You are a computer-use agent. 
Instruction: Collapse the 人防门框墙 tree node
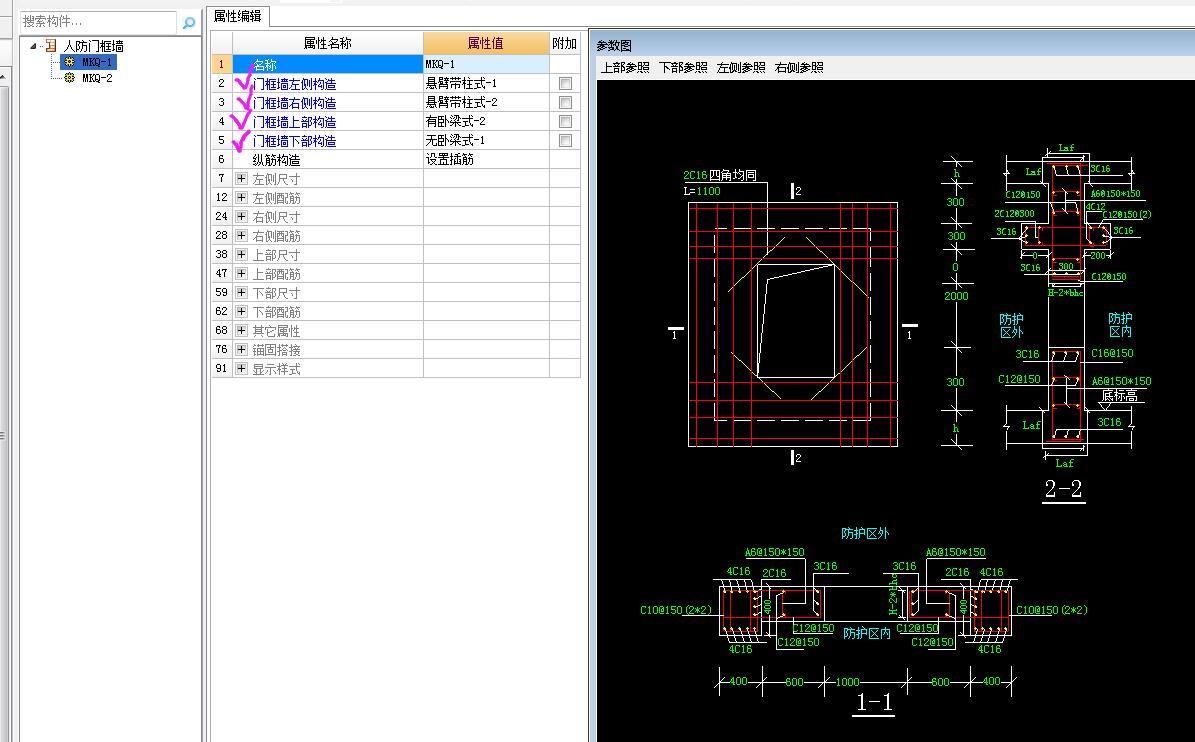(34, 46)
